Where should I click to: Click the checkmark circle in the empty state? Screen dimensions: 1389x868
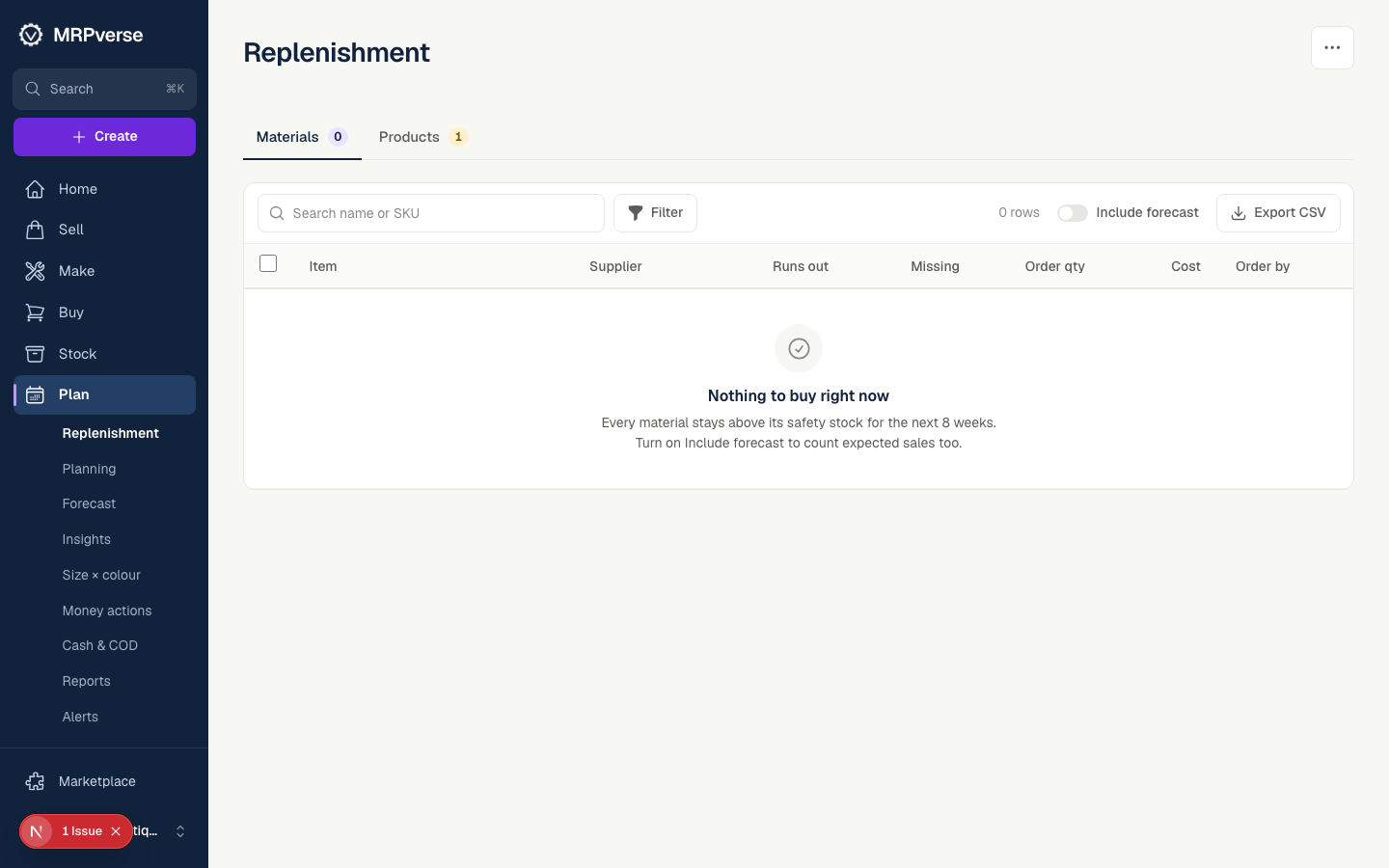(799, 348)
